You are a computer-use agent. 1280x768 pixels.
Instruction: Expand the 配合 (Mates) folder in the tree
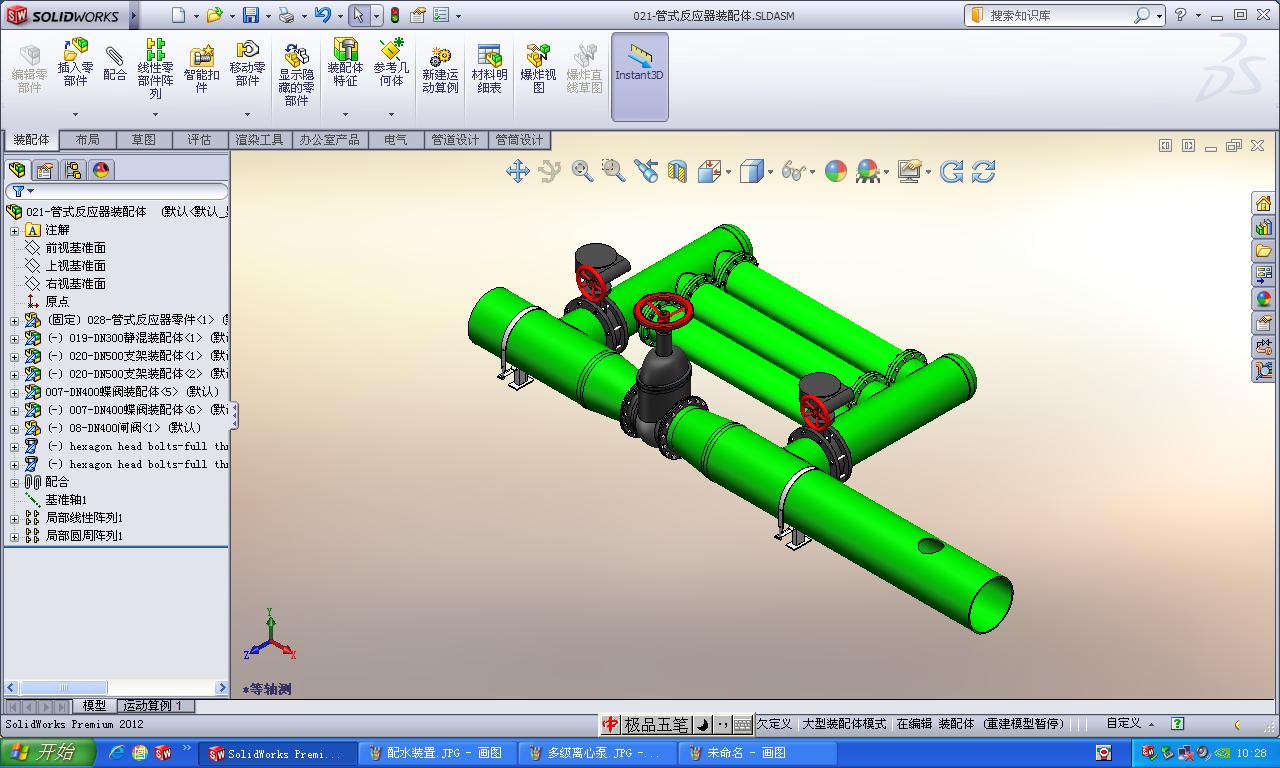coord(15,482)
